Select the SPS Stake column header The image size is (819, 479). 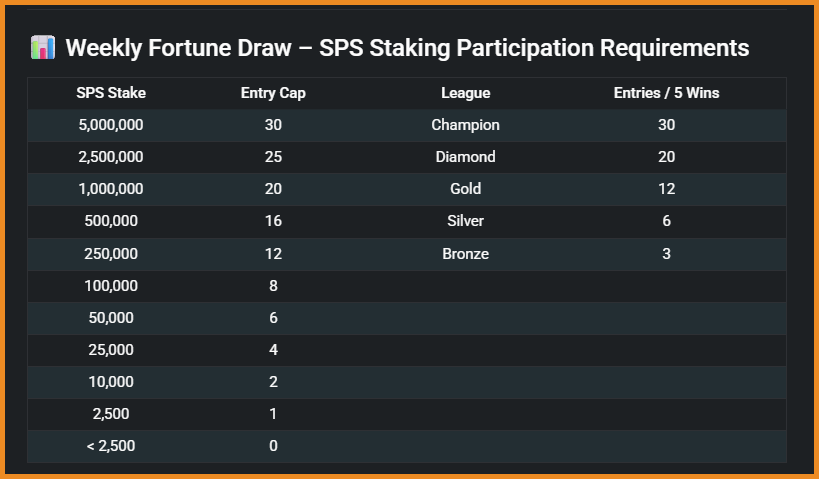111,93
